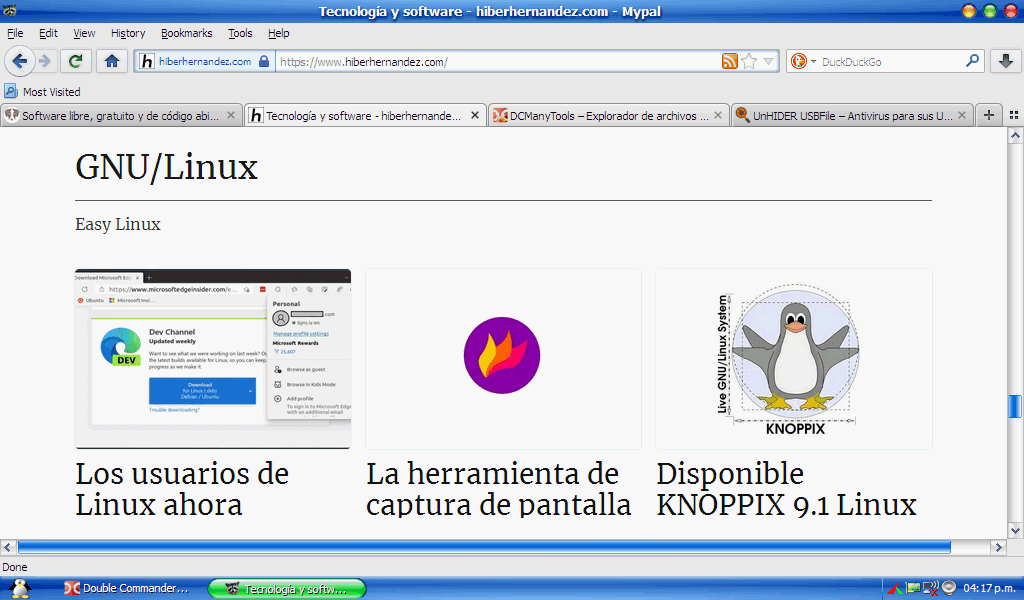This screenshot has height=600, width=1024.
Task: Open the 'Los usuarios de Linux ahora' headline
Action: coord(182,490)
